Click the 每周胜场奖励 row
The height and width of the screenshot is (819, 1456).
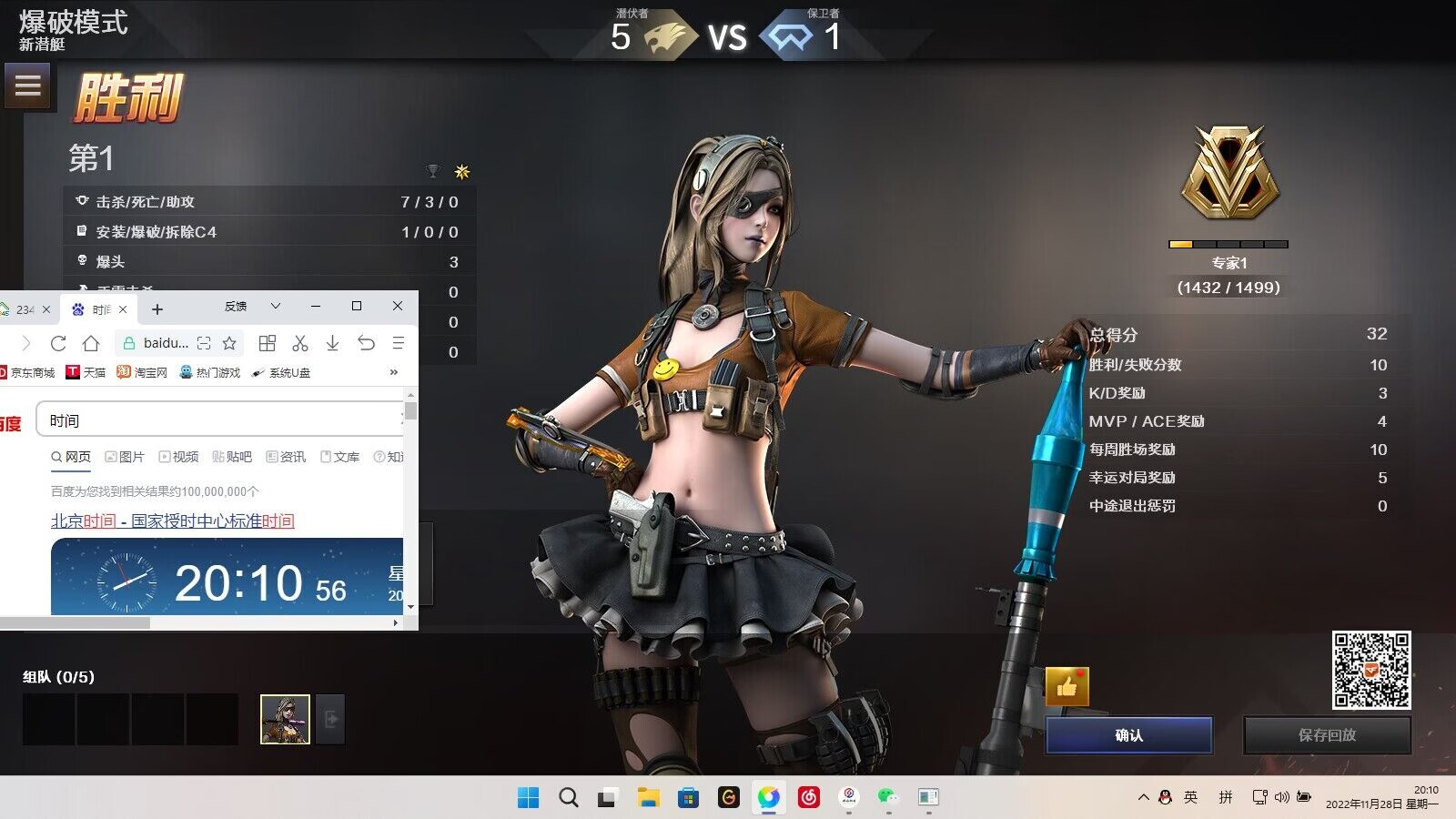click(x=1239, y=450)
